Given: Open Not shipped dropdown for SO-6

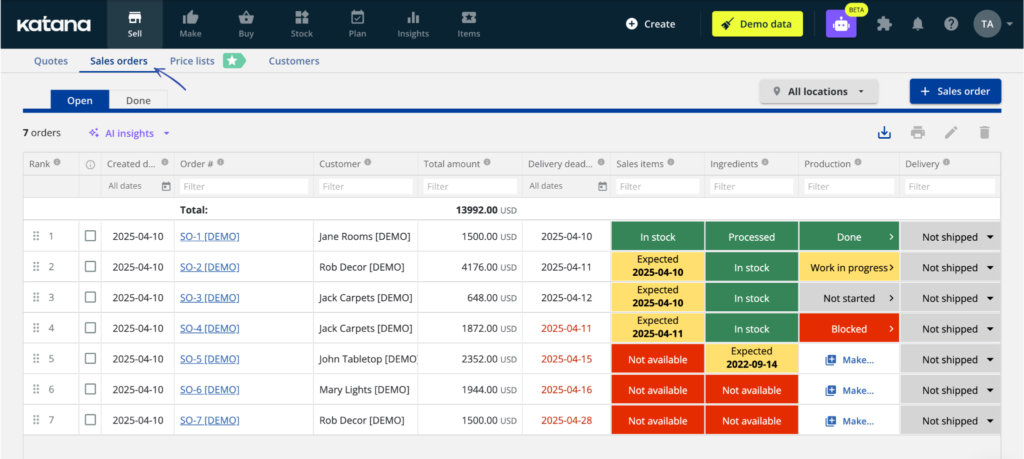Looking at the screenshot, I should (x=950, y=390).
